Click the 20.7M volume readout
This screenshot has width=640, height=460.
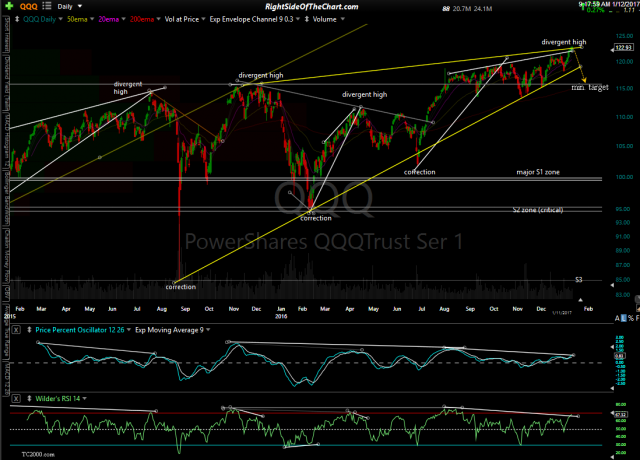[x=462, y=8]
